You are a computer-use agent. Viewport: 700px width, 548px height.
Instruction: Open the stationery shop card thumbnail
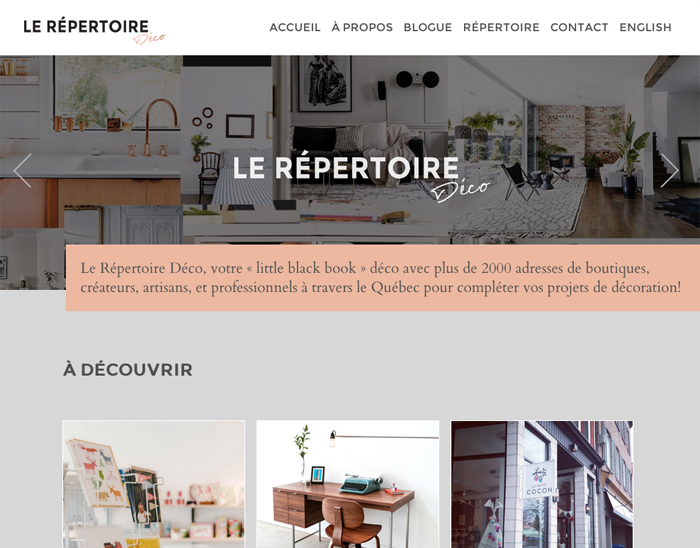coord(154,484)
